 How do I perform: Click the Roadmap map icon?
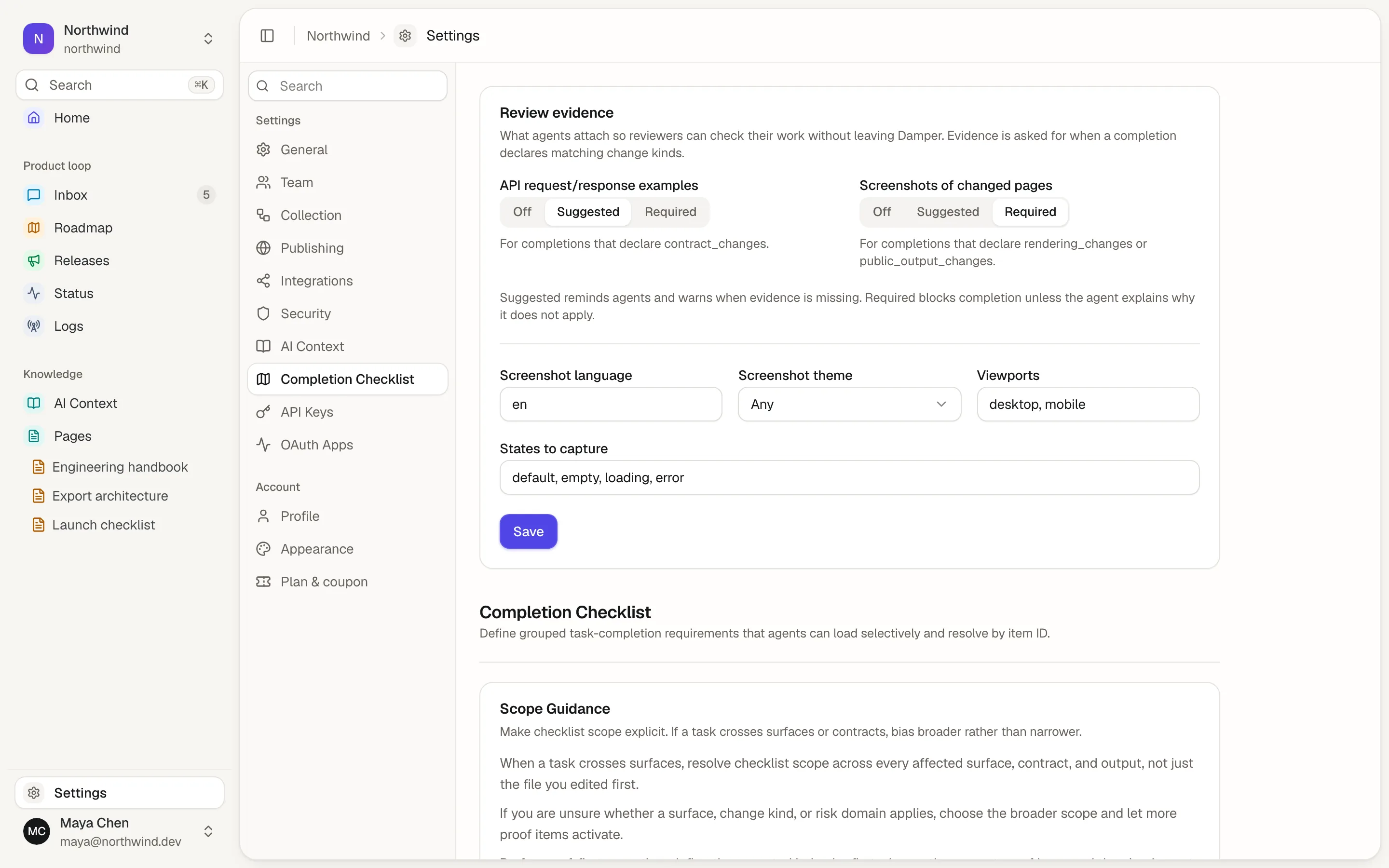pyautogui.click(x=34, y=227)
